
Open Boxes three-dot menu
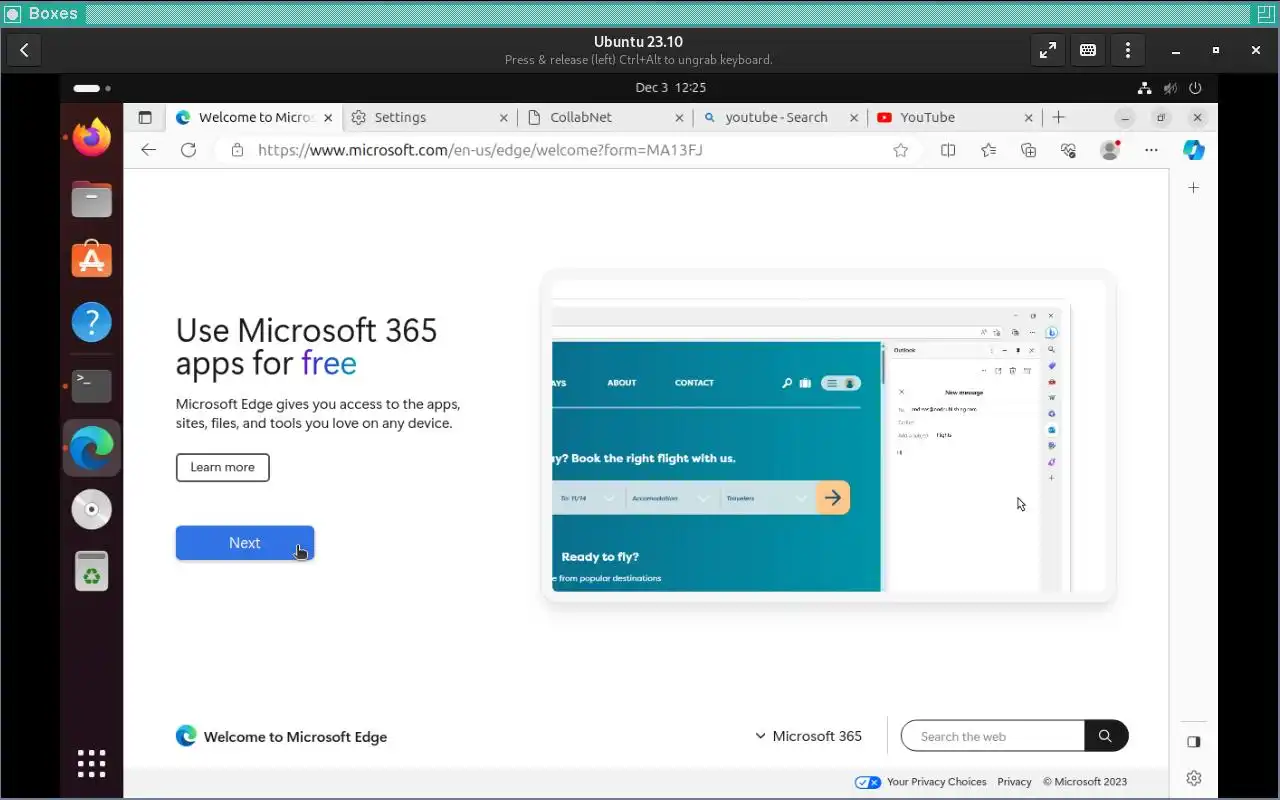1128,50
